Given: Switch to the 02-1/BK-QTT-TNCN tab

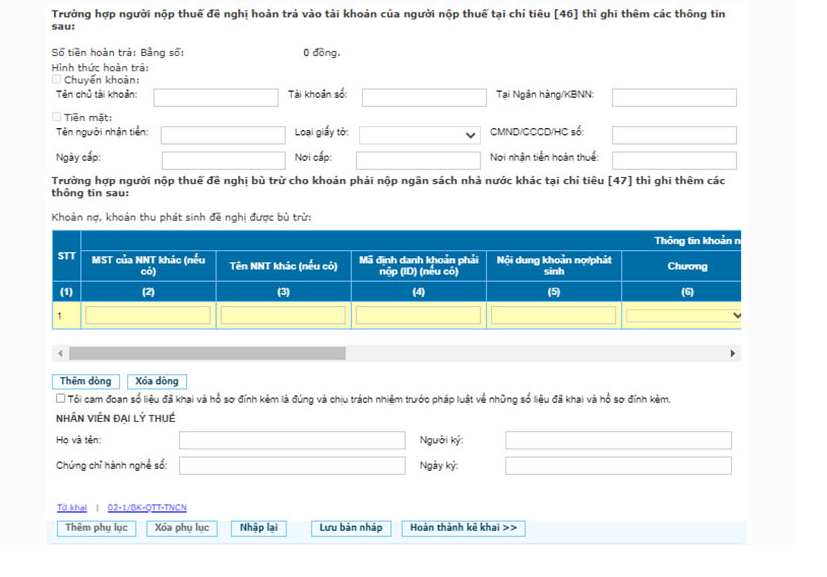Looking at the screenshot, I should tap(147, 507).
